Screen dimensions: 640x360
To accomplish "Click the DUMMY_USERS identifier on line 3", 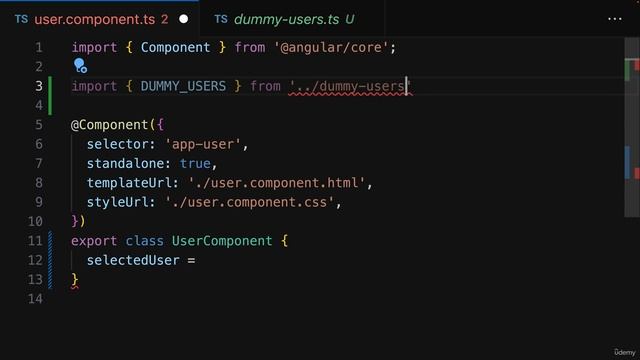I will click(183, 86).
